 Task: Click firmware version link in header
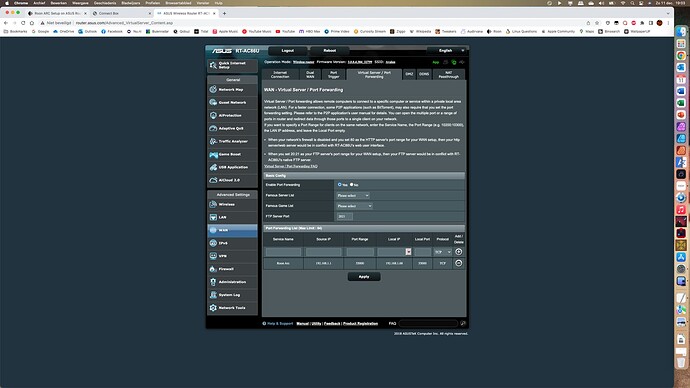coord(360,62)
